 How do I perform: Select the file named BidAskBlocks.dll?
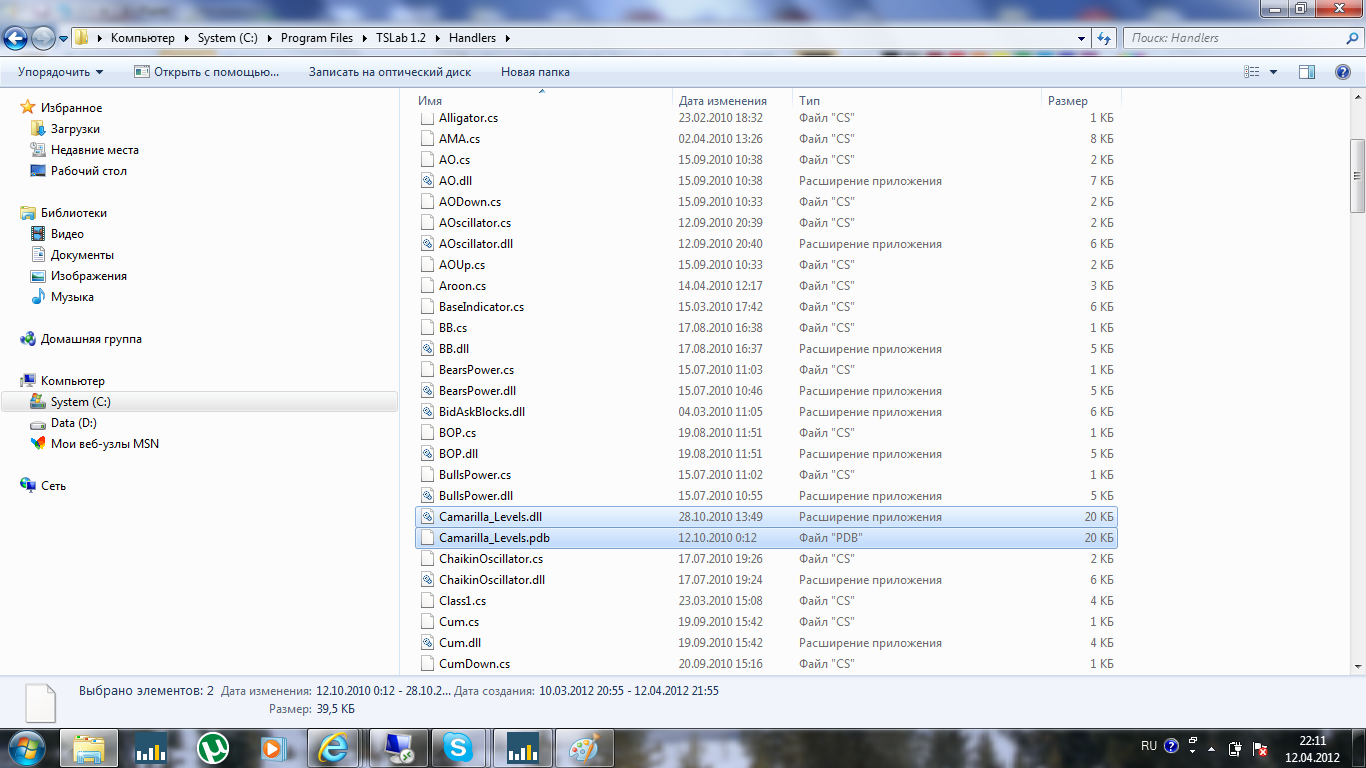pyautogui.click(x=482, y=412)
